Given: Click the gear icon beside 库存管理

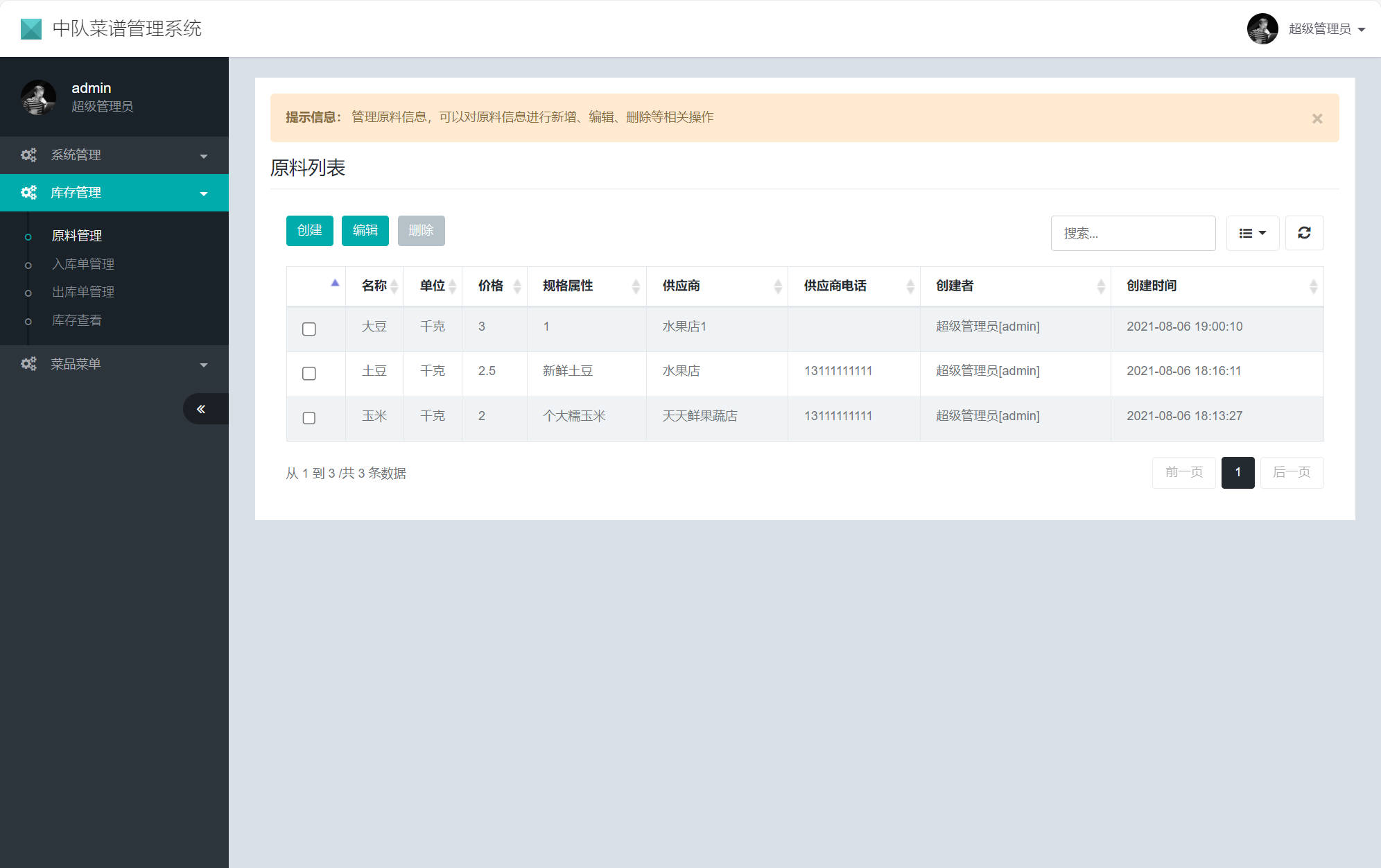Looking at the screenshot, I should pos(28,192).
